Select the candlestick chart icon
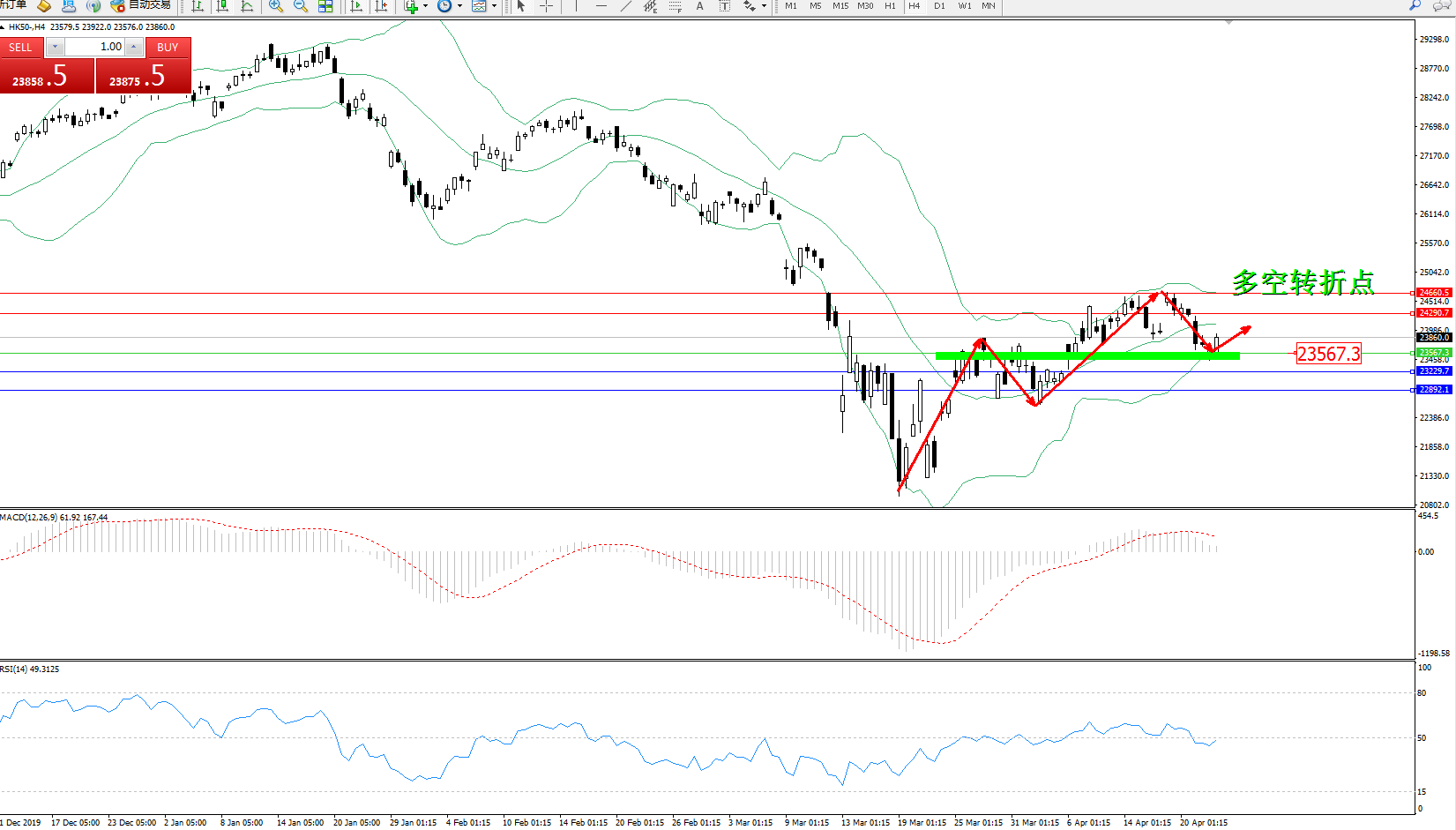The height and width of the screenshot is (830, 1456). pos(222,6)
